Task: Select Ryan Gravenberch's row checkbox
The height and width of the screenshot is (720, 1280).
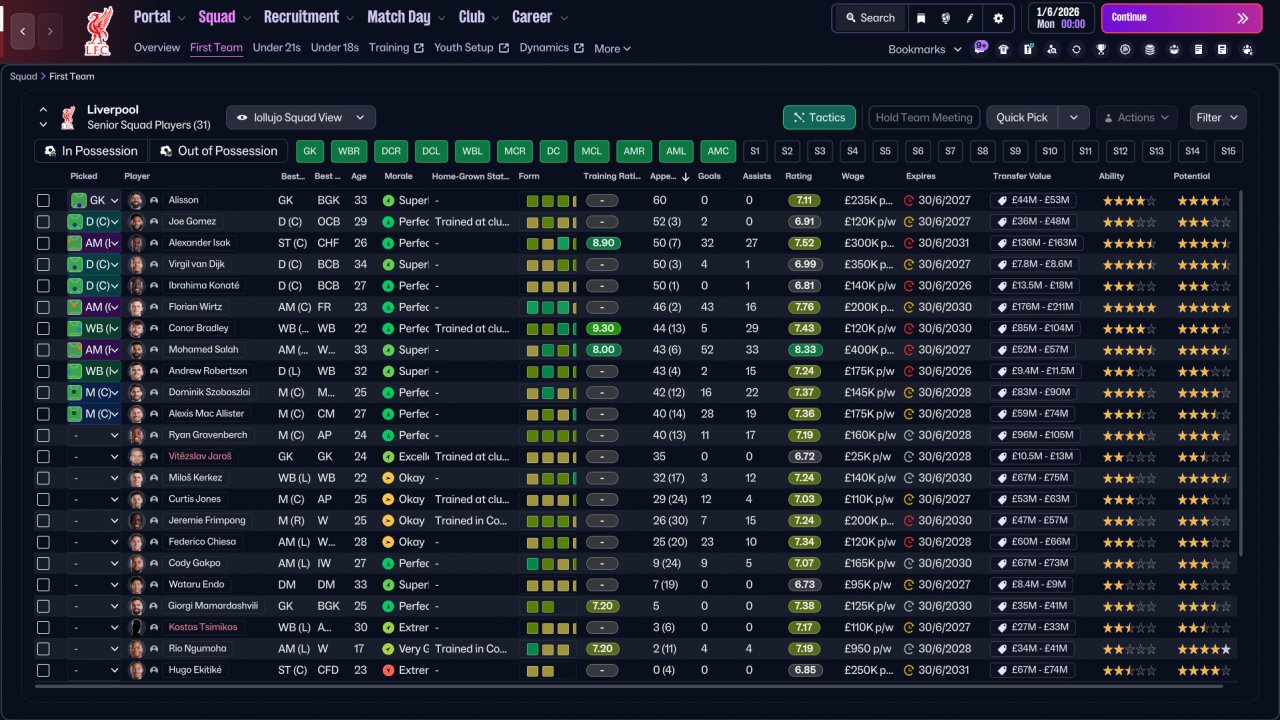Action: pyautogui.click(x=43, y=435)
